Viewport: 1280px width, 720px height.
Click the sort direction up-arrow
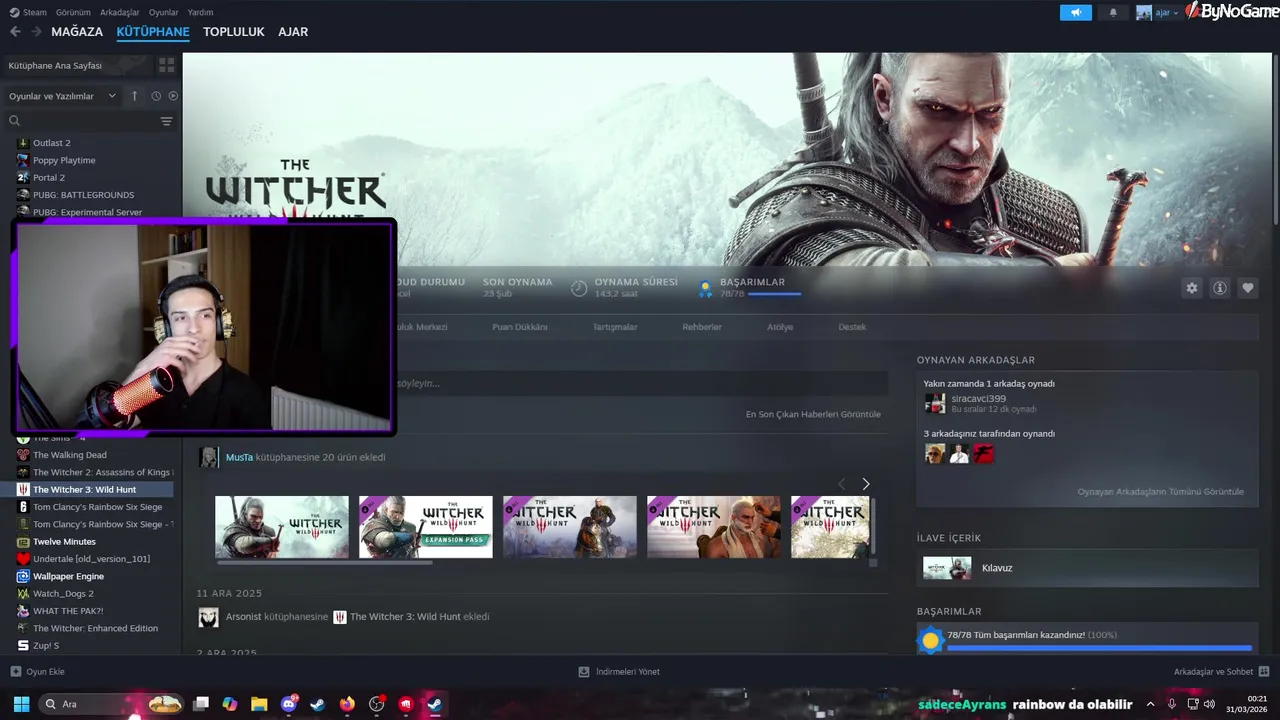135,96
